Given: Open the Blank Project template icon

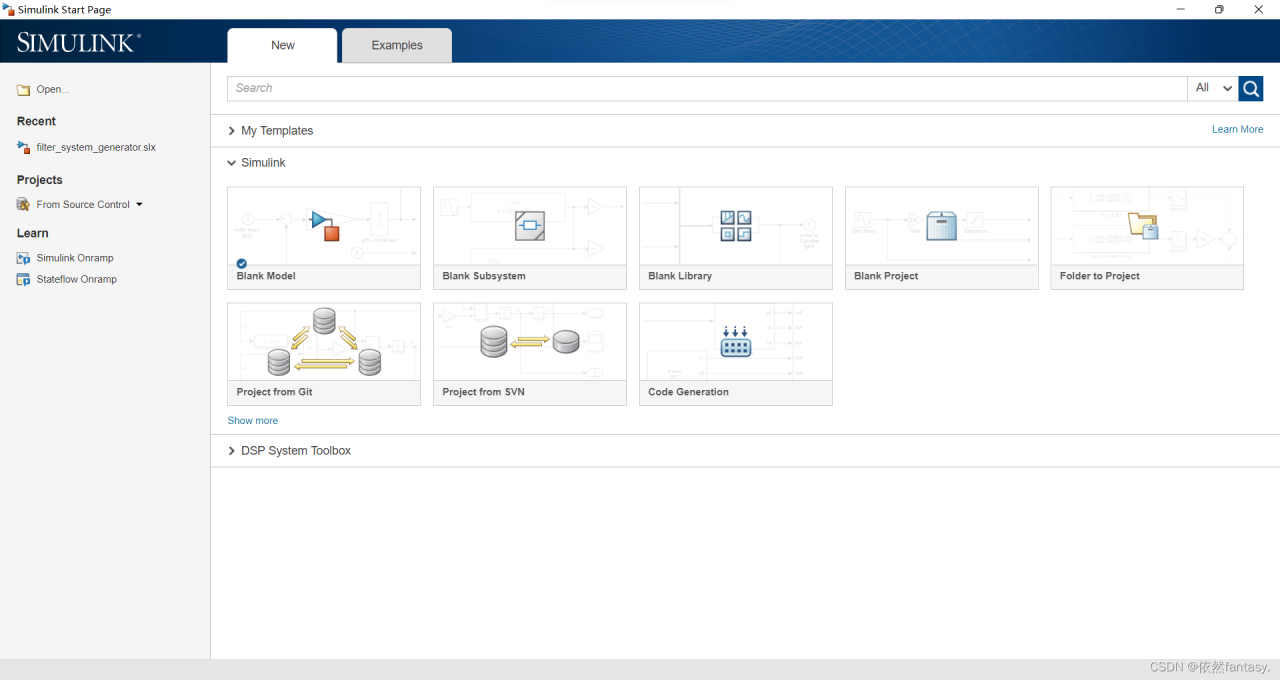Looking at the screenshot, I should pyautogui.click(x=941, y=226).
